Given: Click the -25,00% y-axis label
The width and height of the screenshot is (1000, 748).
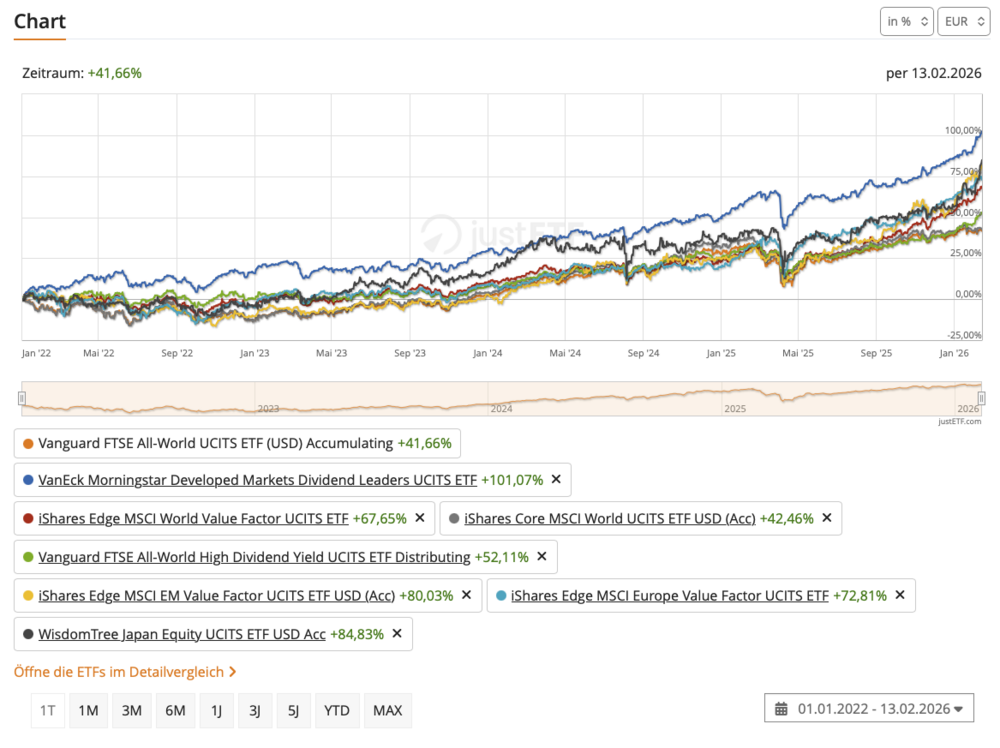Looking at the screenshot, I should [x=964, y=335].
